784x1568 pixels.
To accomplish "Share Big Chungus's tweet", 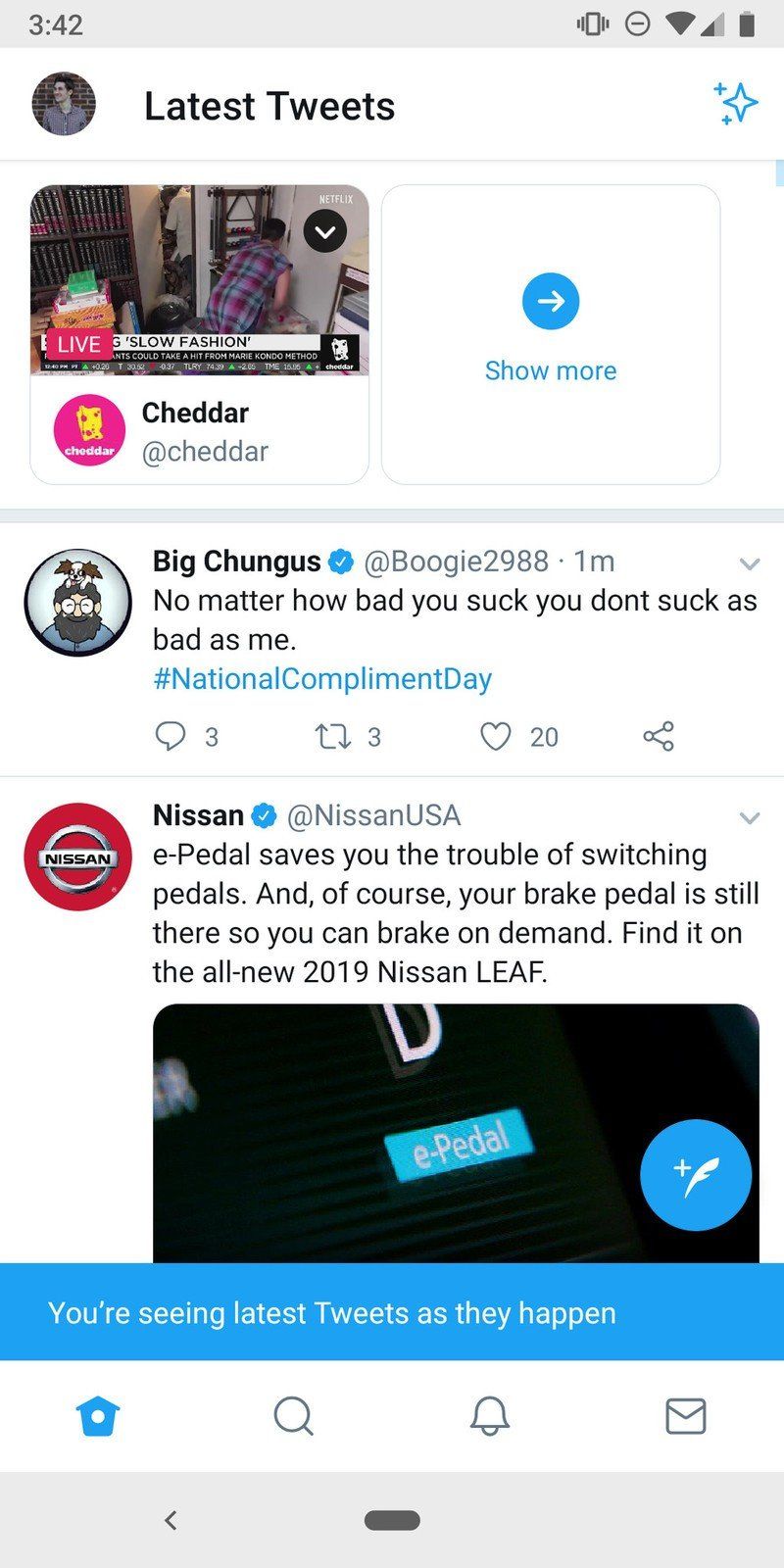I will (x=658, y=736).
